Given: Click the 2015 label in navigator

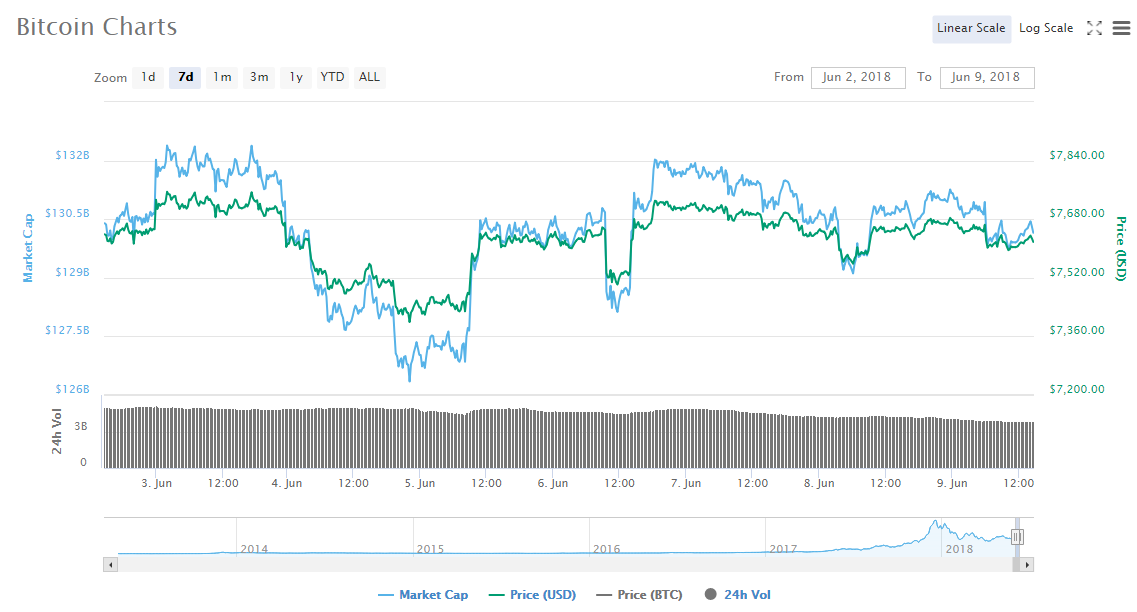Looking at the screenshot, I should coord(430,549).
